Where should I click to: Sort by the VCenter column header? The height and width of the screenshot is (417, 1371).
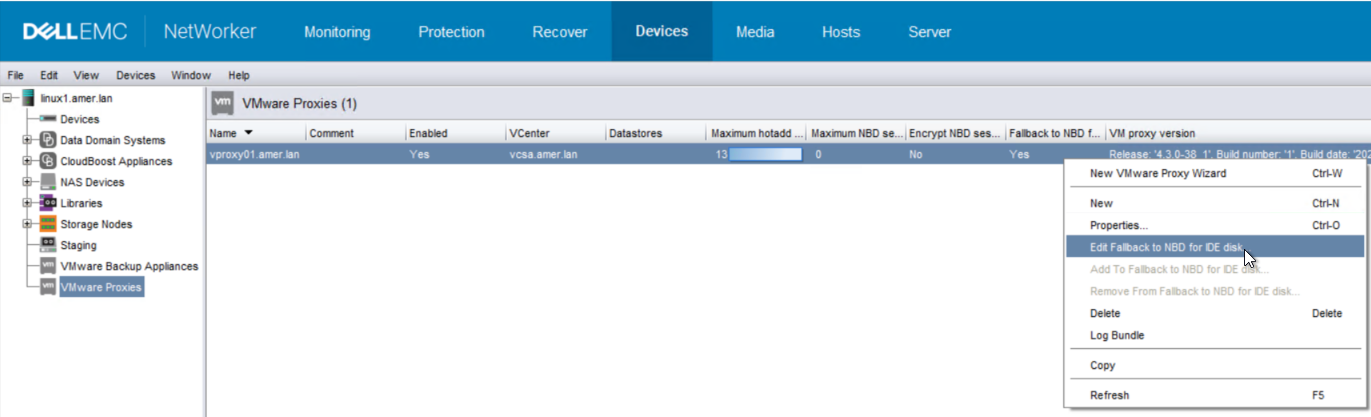pos(556,133)
